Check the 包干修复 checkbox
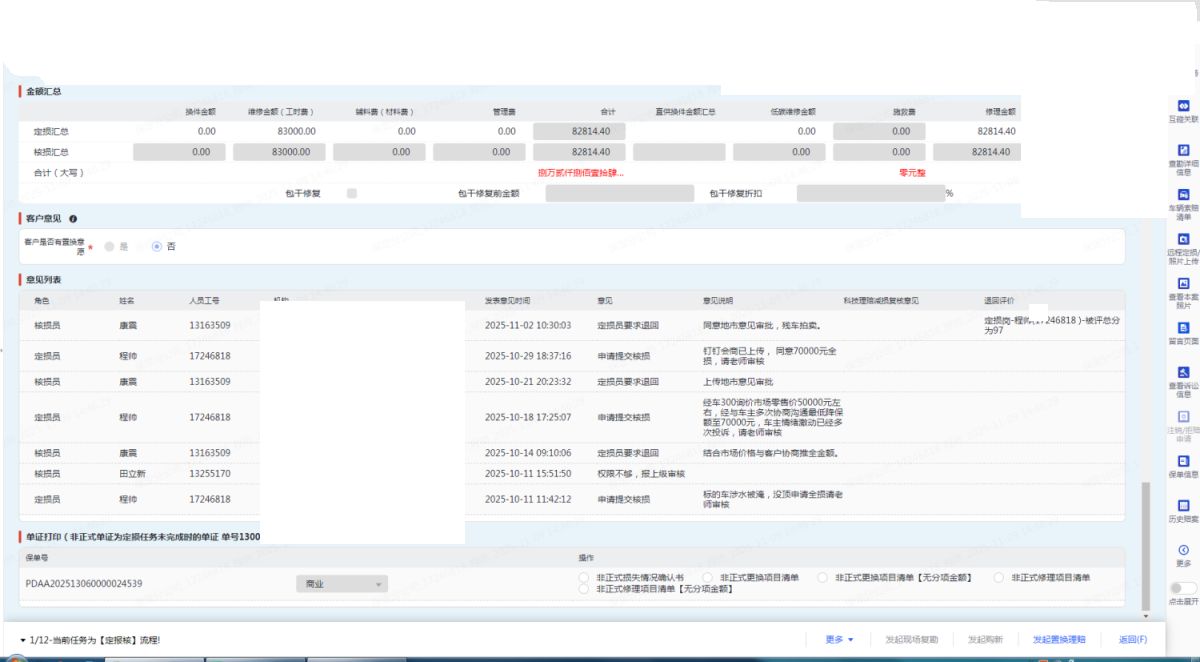The width and height of the screenshot is (1200, 662). click(352, 193)
